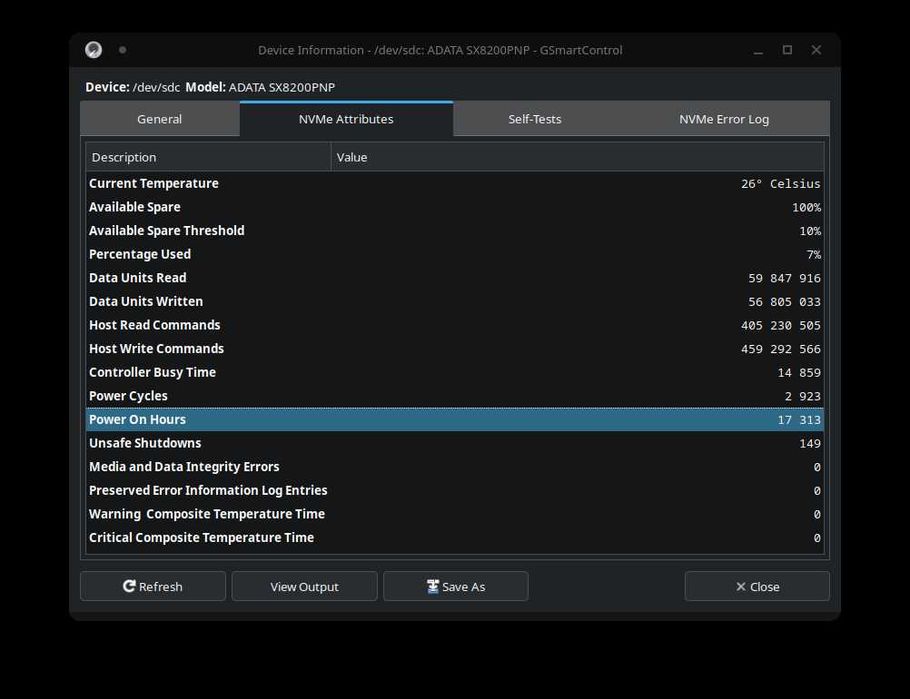The width and height of the screenshot is (910, 699).
Task: Select the Unsafe Shutdowns row
Action: click(454, 443)
